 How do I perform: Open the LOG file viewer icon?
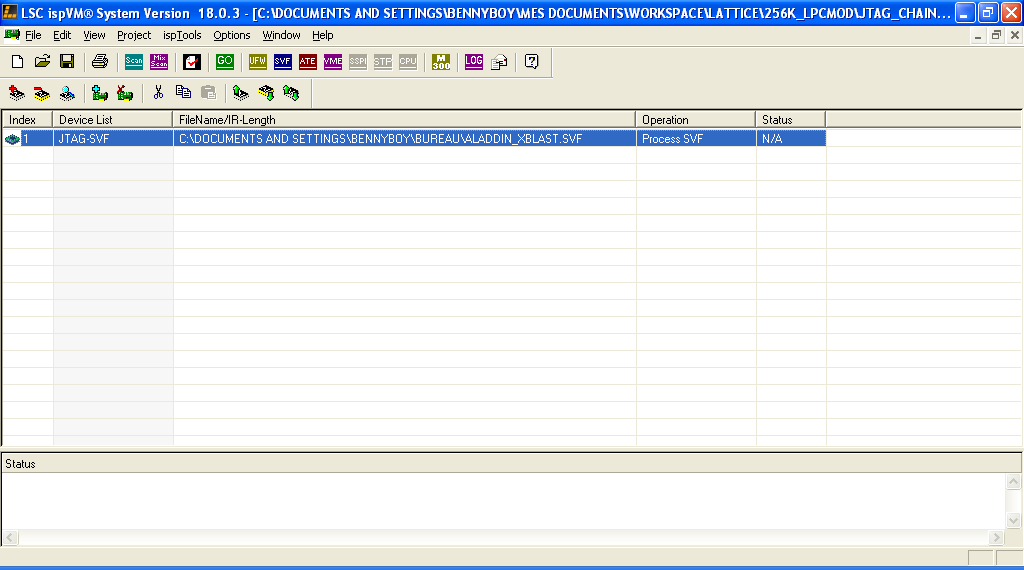[473, 61]
